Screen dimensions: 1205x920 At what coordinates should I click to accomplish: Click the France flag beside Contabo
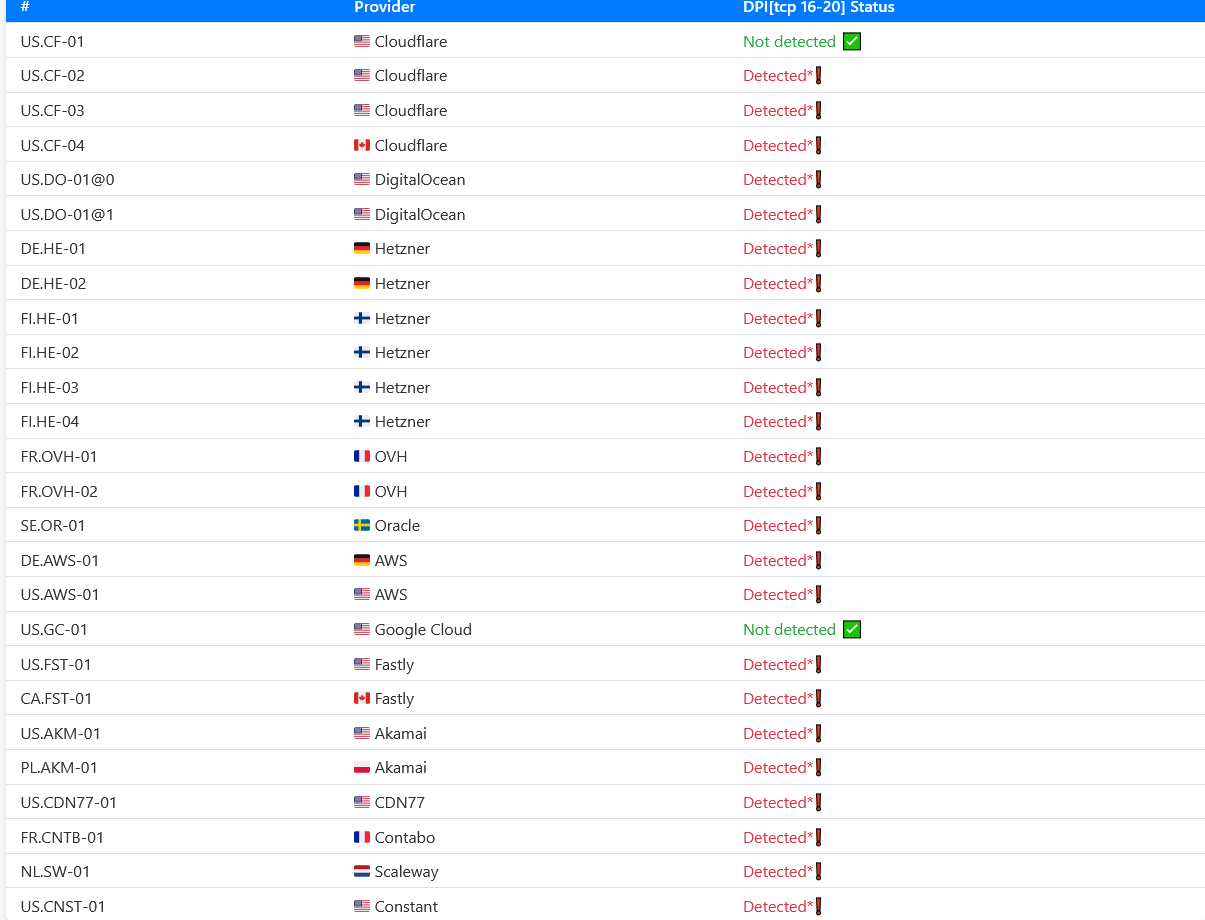coord(362,838)
